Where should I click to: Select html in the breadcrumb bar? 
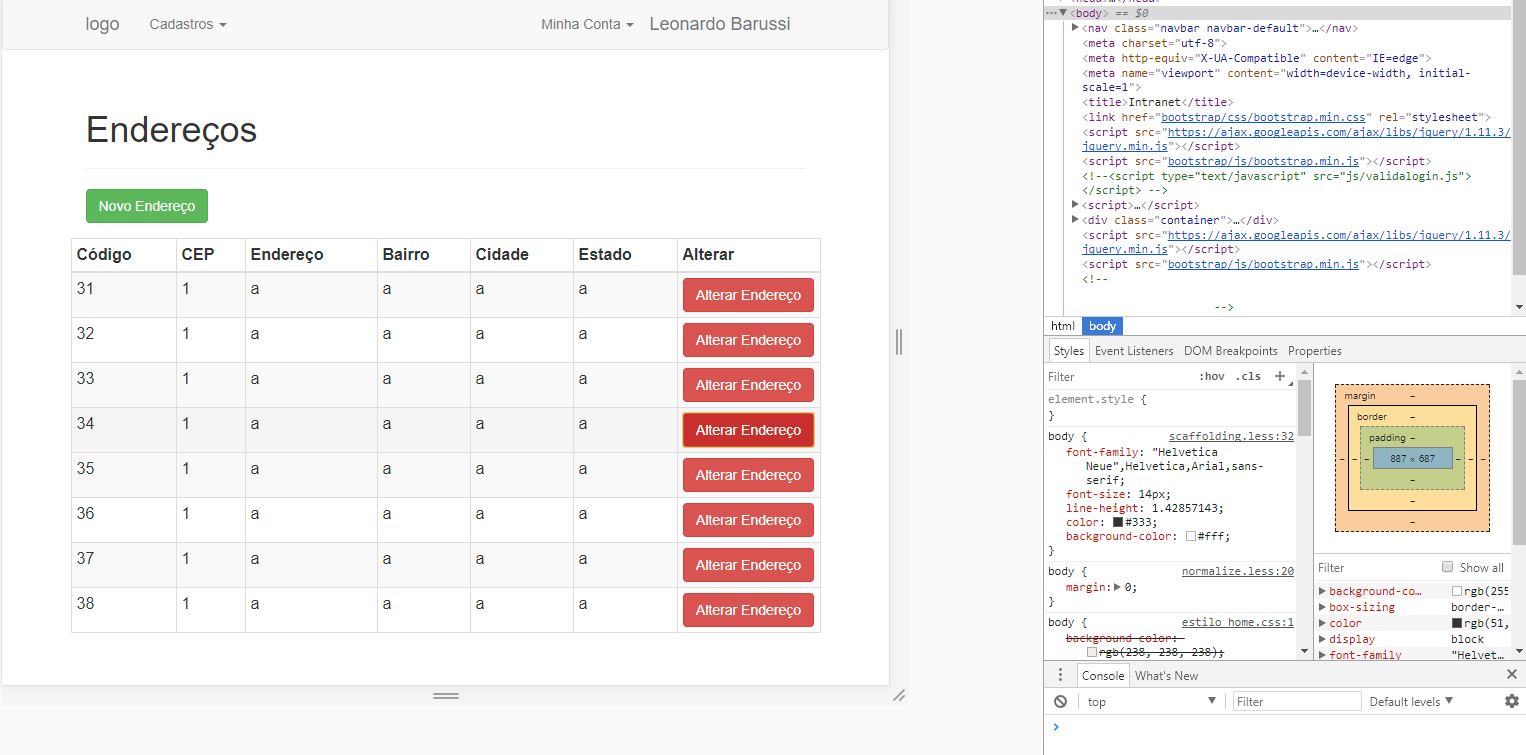point(1063,326)
